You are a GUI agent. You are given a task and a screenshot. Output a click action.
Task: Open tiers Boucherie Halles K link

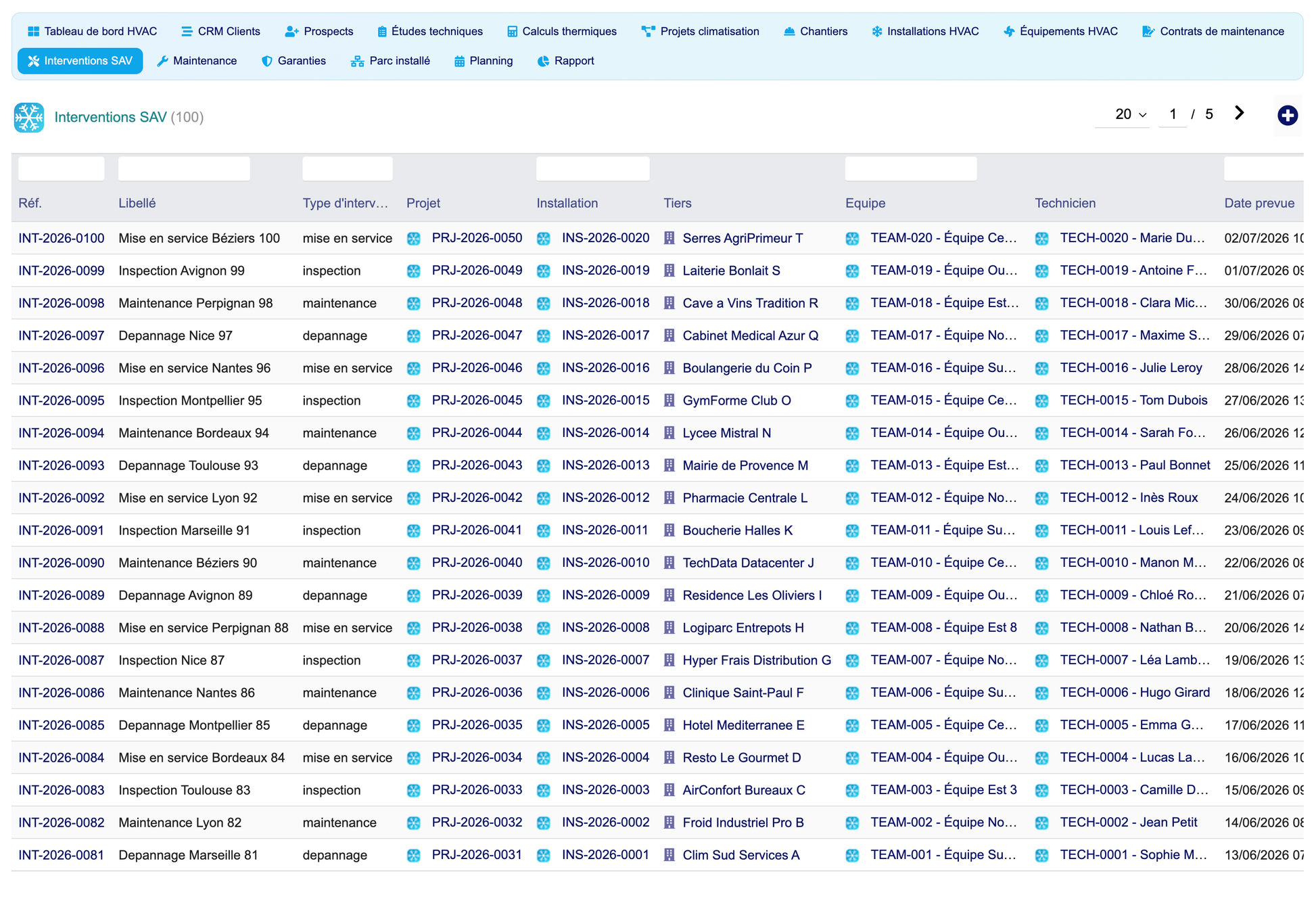tap(737, 530)
